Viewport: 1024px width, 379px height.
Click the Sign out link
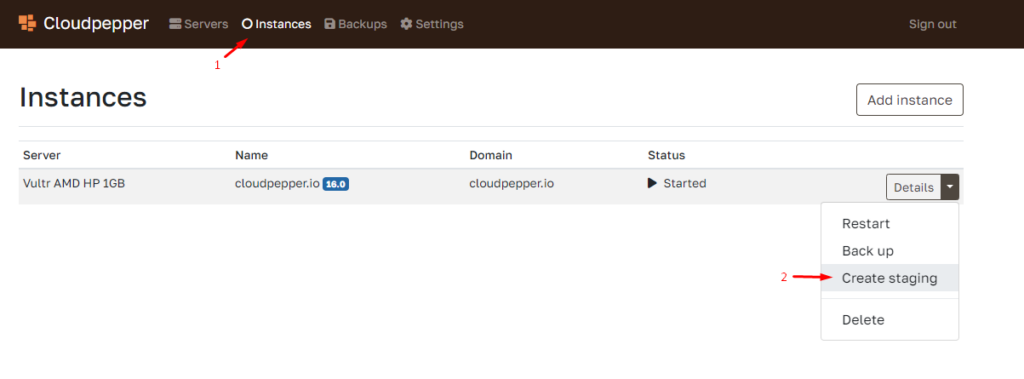click(x=933, y=24)
